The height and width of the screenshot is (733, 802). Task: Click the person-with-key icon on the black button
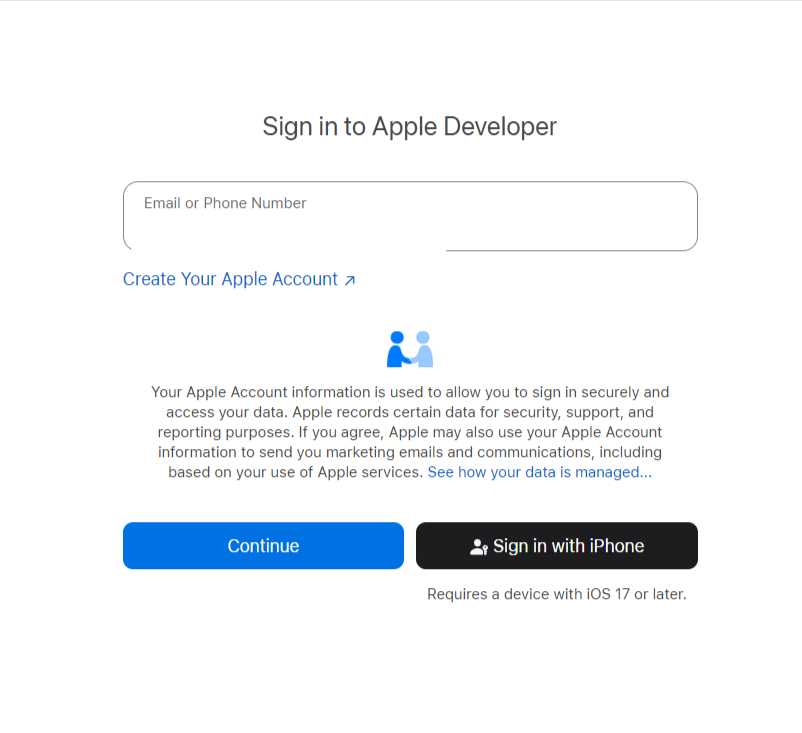pyautogui.click(x=479, y=547)
